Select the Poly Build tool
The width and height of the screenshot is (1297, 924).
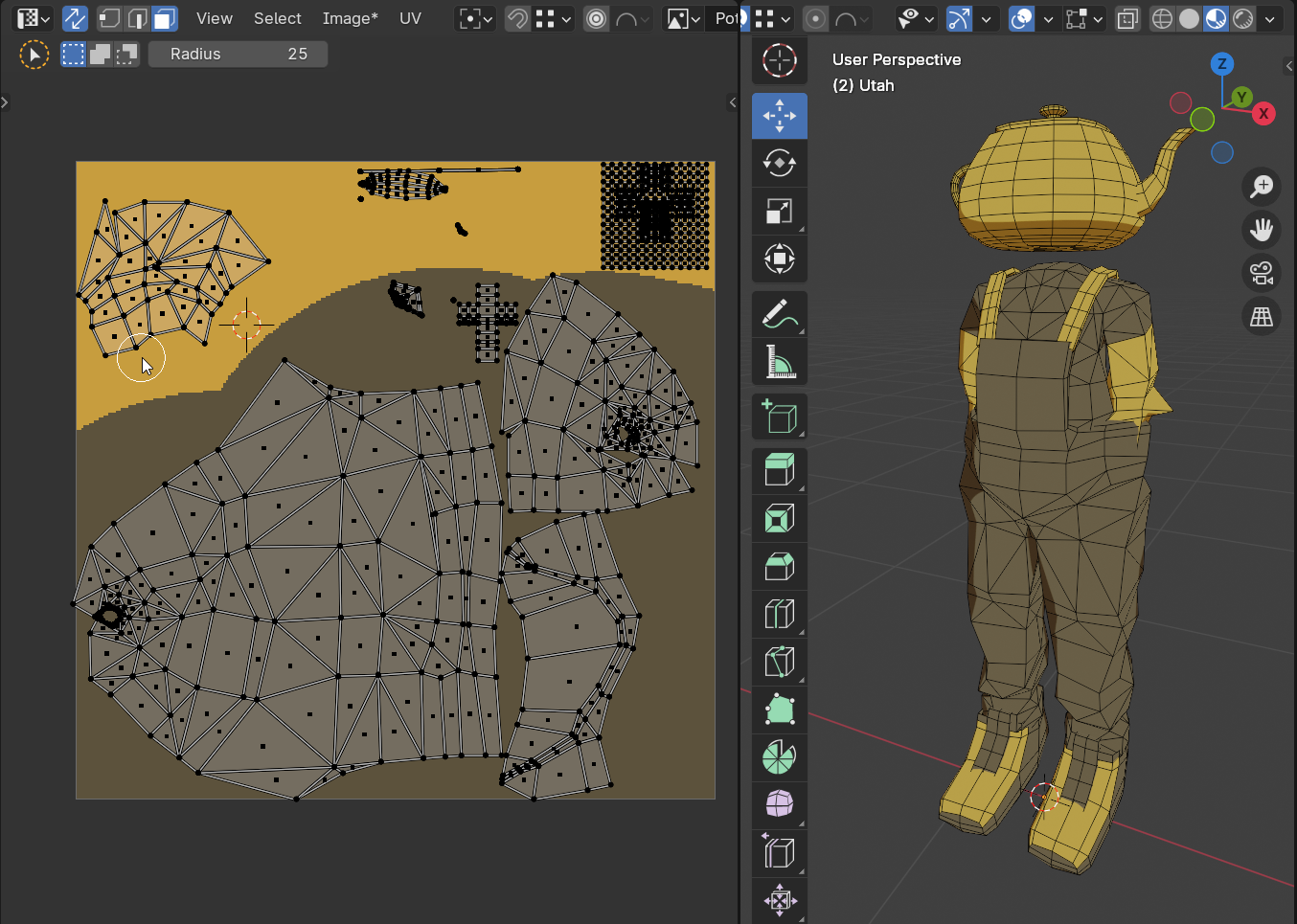(x=780, y=710)
